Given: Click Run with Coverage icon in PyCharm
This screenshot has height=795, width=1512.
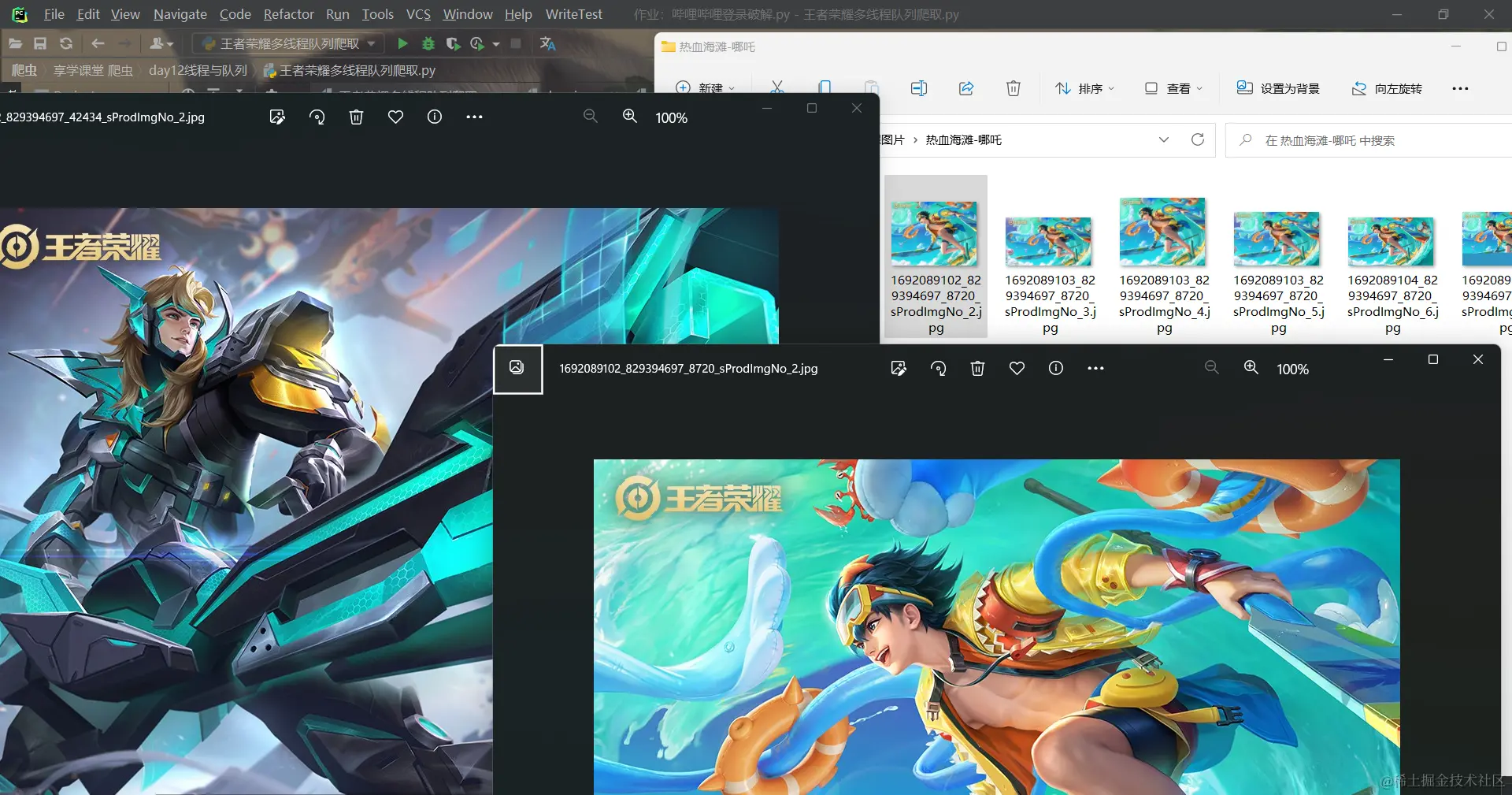Looking at the screenshot, I should point(453,43).
